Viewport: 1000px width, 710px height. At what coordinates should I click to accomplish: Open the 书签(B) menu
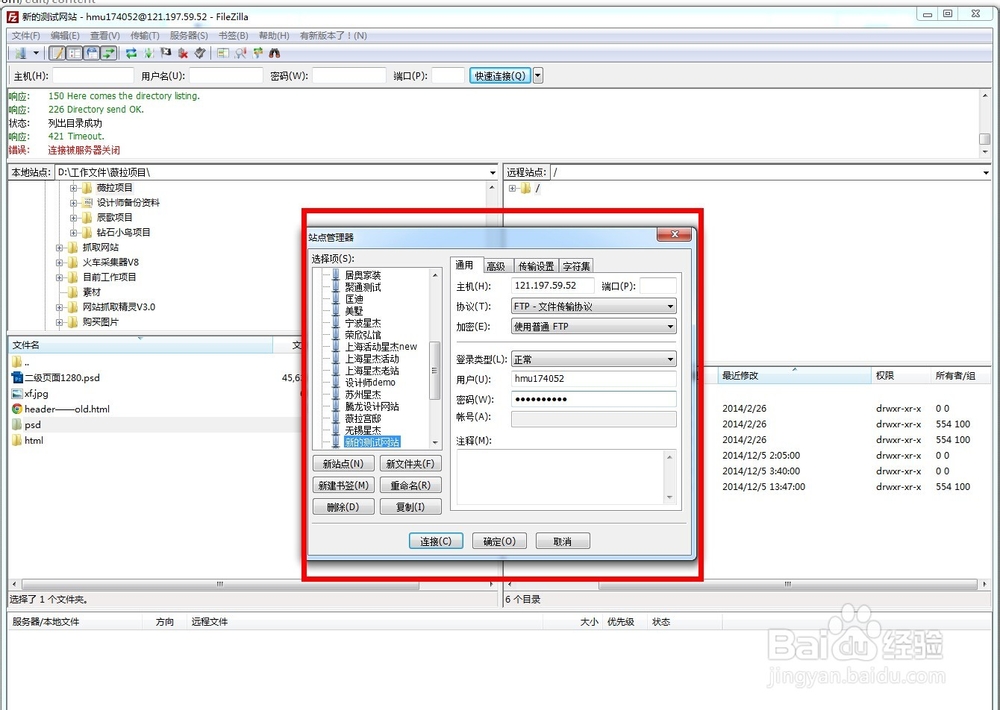(x=233, y=36)
